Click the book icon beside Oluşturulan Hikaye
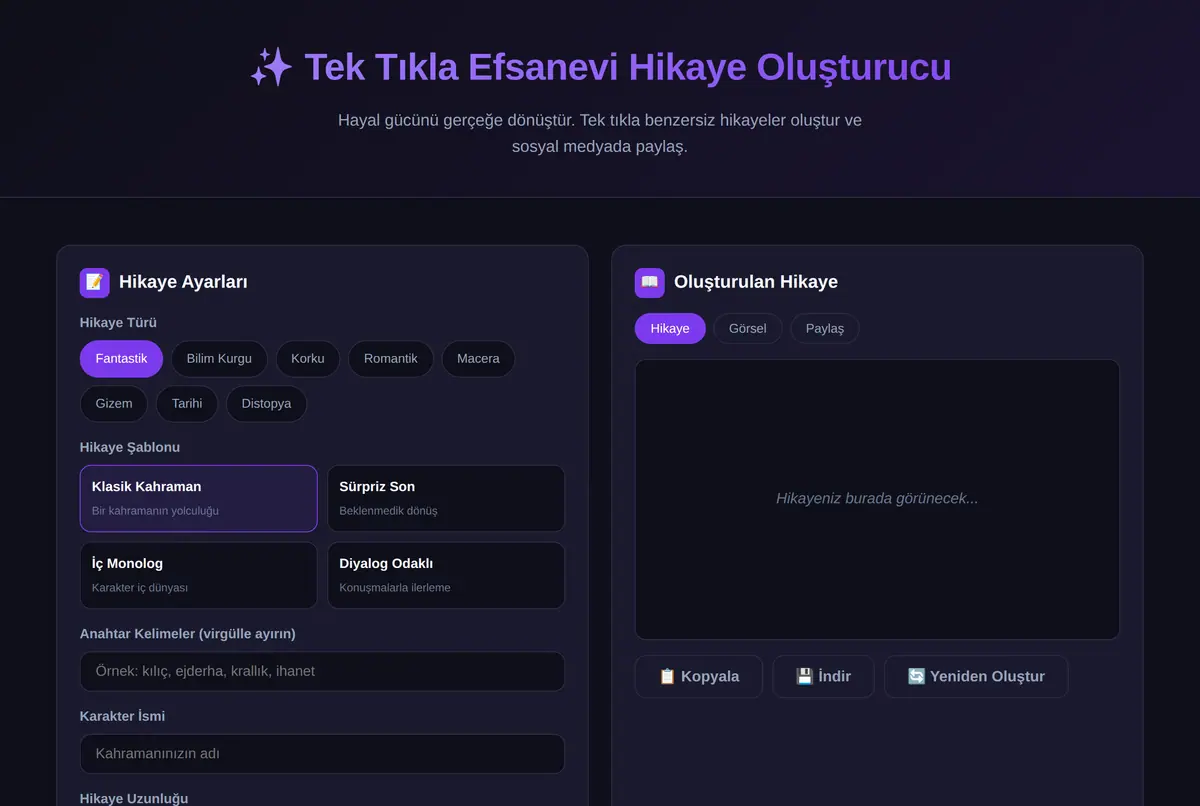This screenshot has width=1200, height=806. pos(650,282)
